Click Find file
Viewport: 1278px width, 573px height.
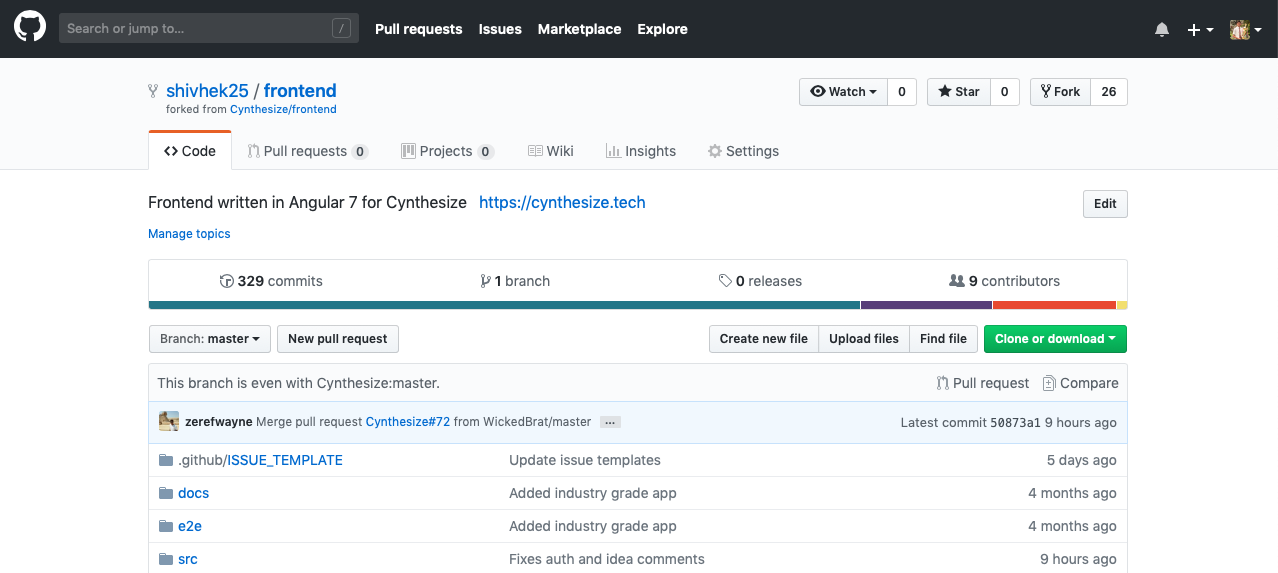coord(944,339)
